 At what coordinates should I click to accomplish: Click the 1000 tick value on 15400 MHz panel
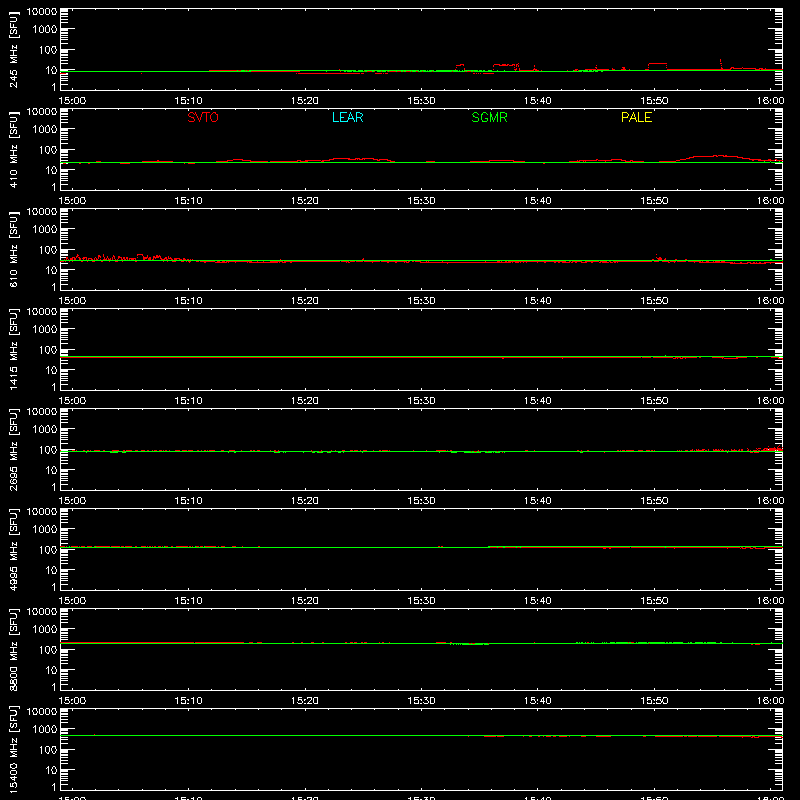click(x=45, y=730)
